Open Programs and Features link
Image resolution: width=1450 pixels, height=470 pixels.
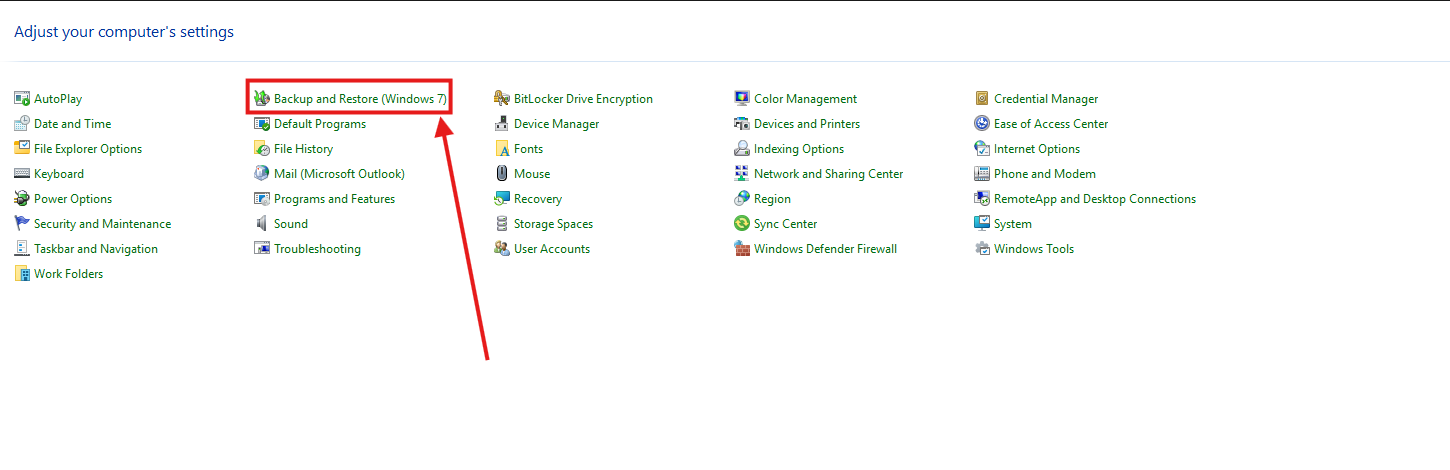pos(334,199)
